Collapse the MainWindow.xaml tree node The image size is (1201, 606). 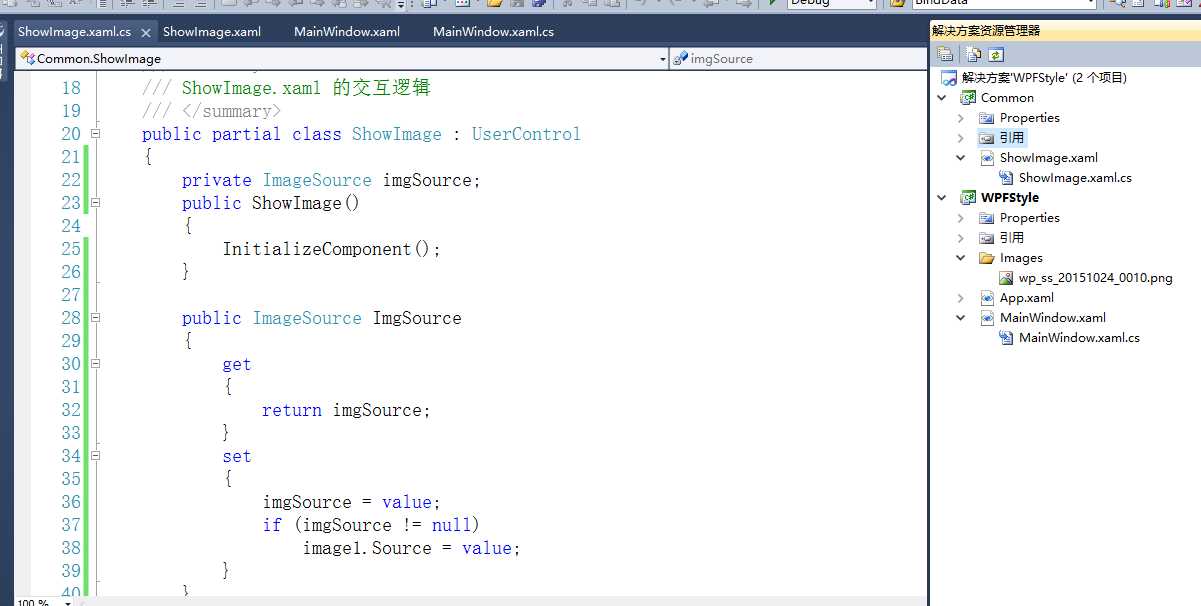[x=960, y=317]
